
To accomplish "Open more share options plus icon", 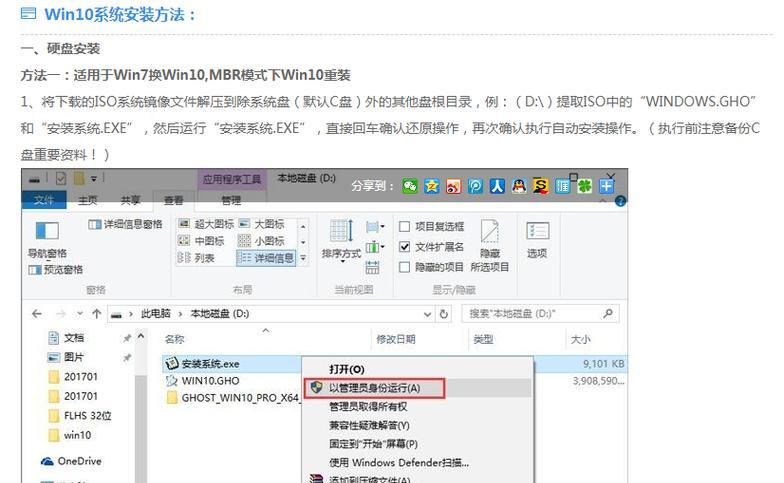I will coord(606,186).
